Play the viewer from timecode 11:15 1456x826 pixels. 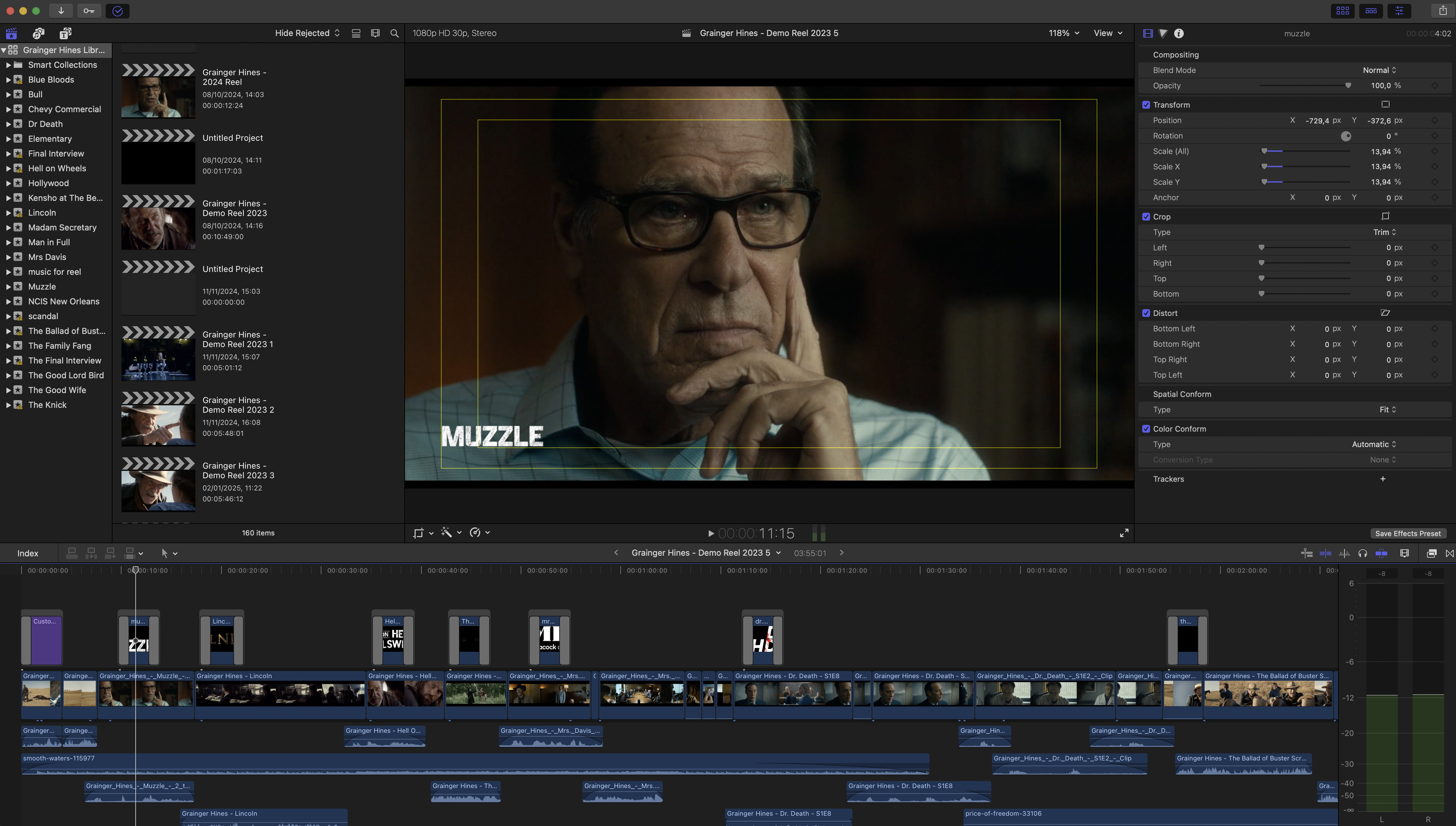point(711,533)
